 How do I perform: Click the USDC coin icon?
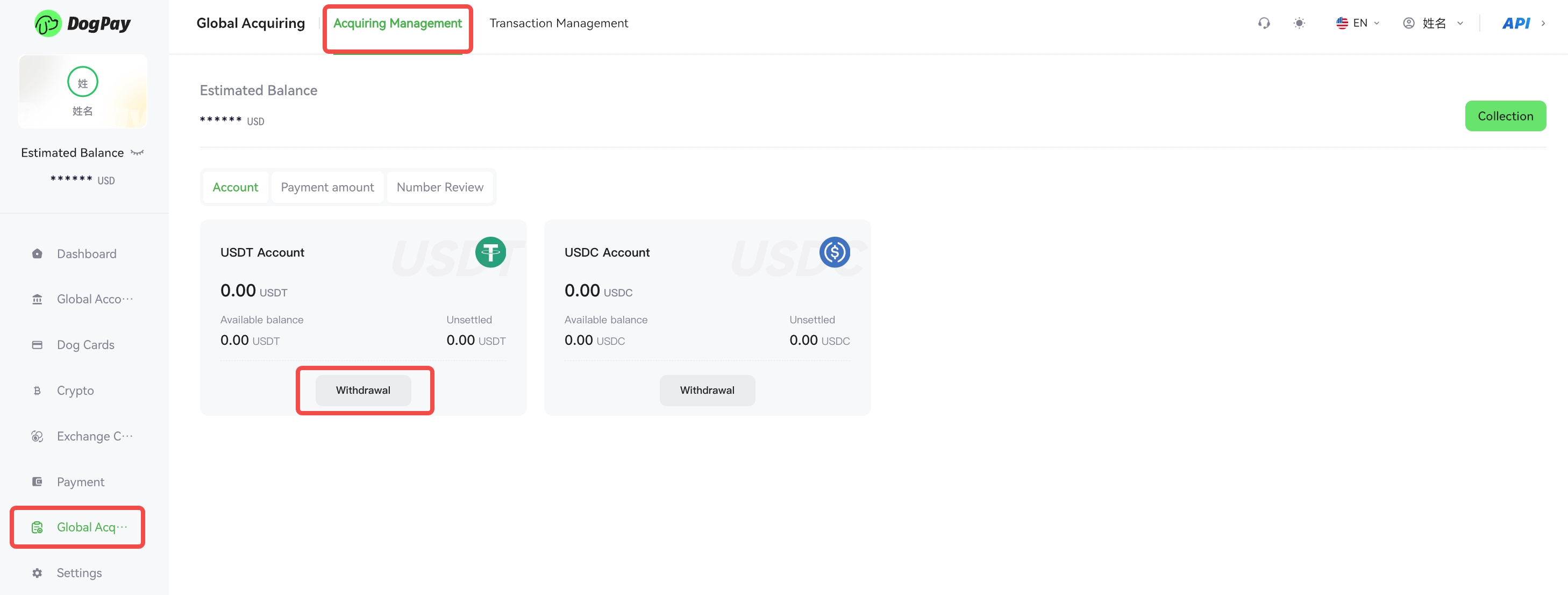(x=835, y=252)
